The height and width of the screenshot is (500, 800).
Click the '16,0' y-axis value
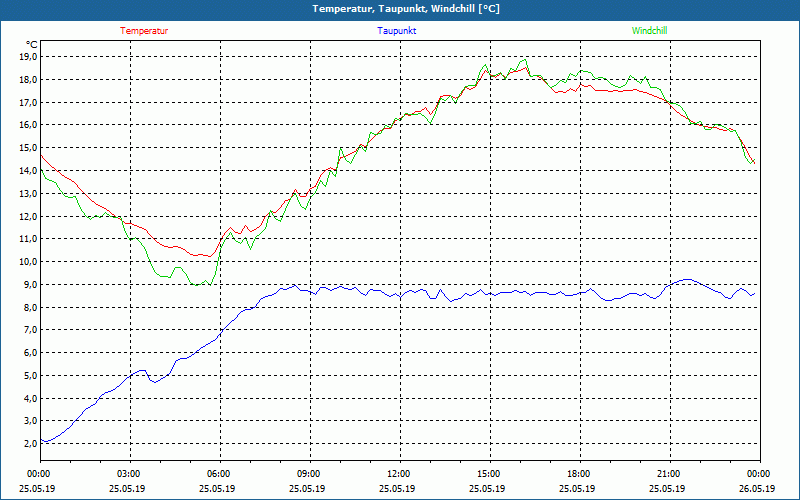point(29,125)
